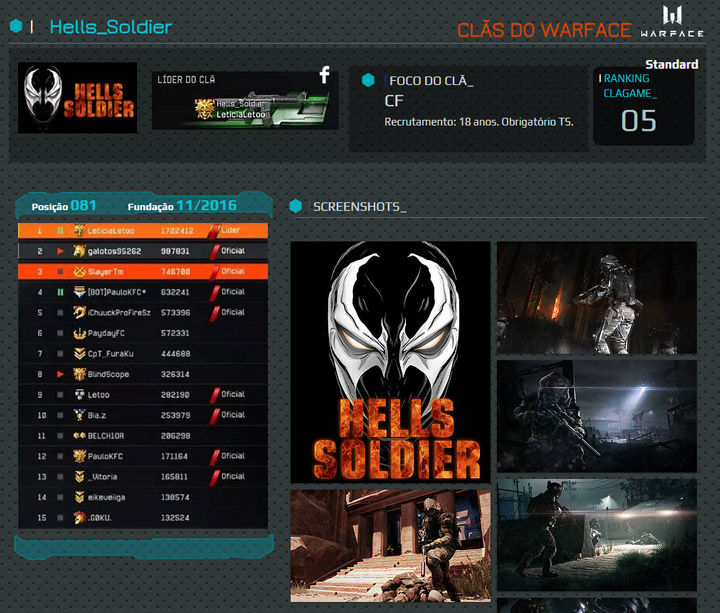
Task: Open screenshot of soldier in burning forest
Action: (x=596, y=298)
